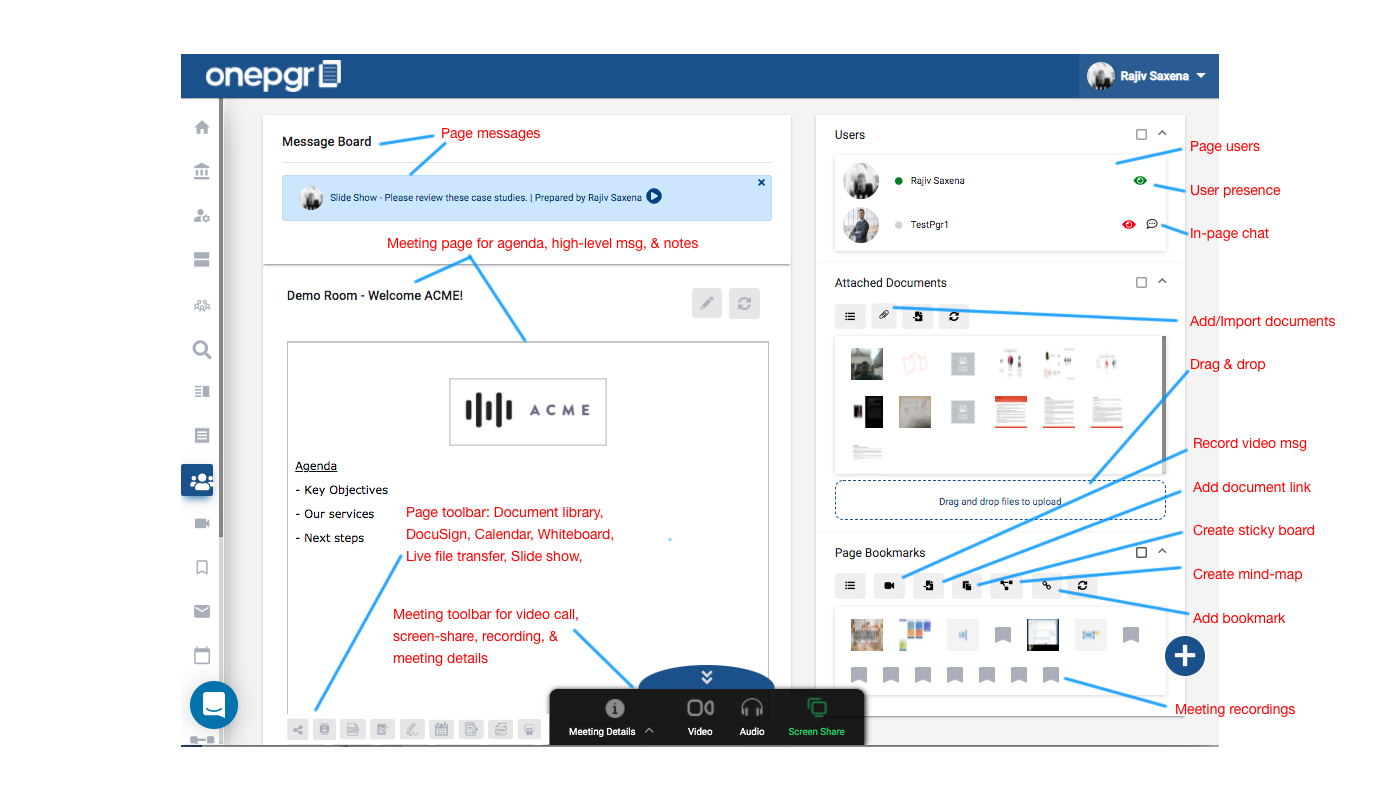Tick the Attached Documents panel checkbox
Image resolution: width=1400 pixels, height=800 pixels.
[x=1141, y=283]
